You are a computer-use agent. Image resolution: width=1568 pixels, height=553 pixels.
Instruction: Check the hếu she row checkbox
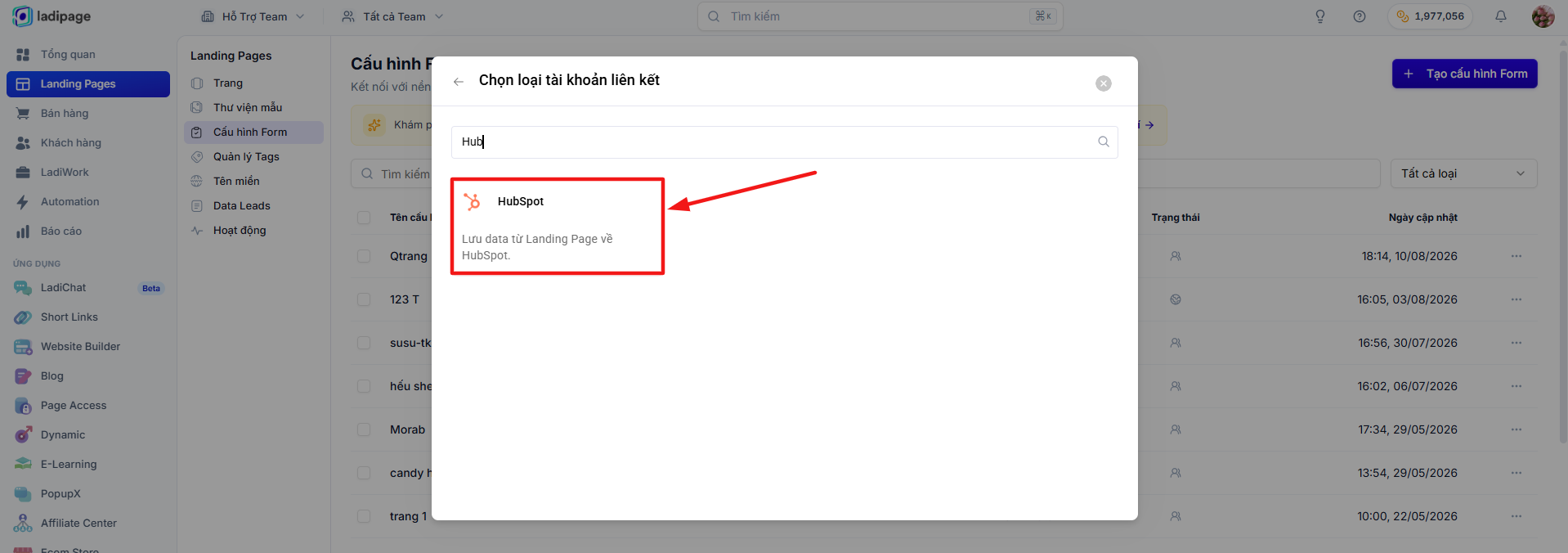[x=364, y=386]
